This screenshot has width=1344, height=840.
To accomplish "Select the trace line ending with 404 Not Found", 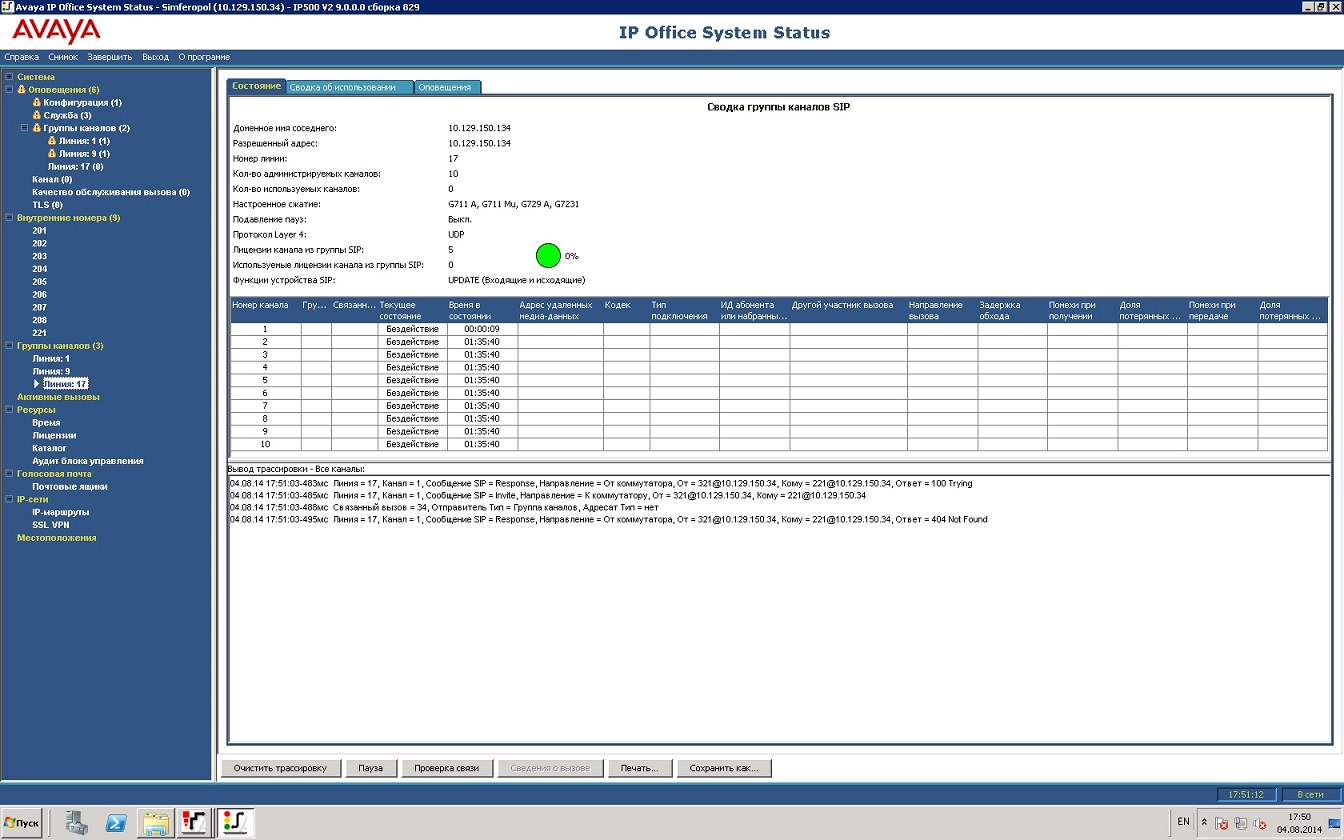I will tap(608, 520).
